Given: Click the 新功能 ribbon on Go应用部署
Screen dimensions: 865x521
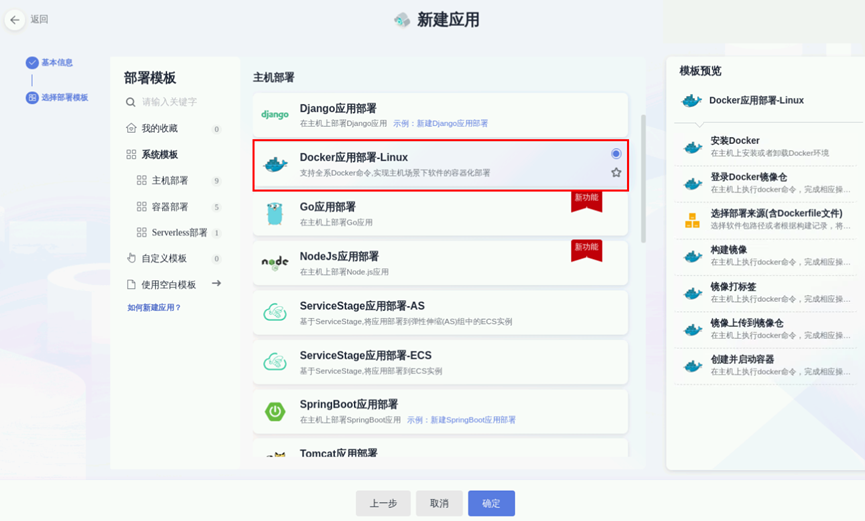Looking at the screenshot, I should pyautogui.click(x=586, y=201).
